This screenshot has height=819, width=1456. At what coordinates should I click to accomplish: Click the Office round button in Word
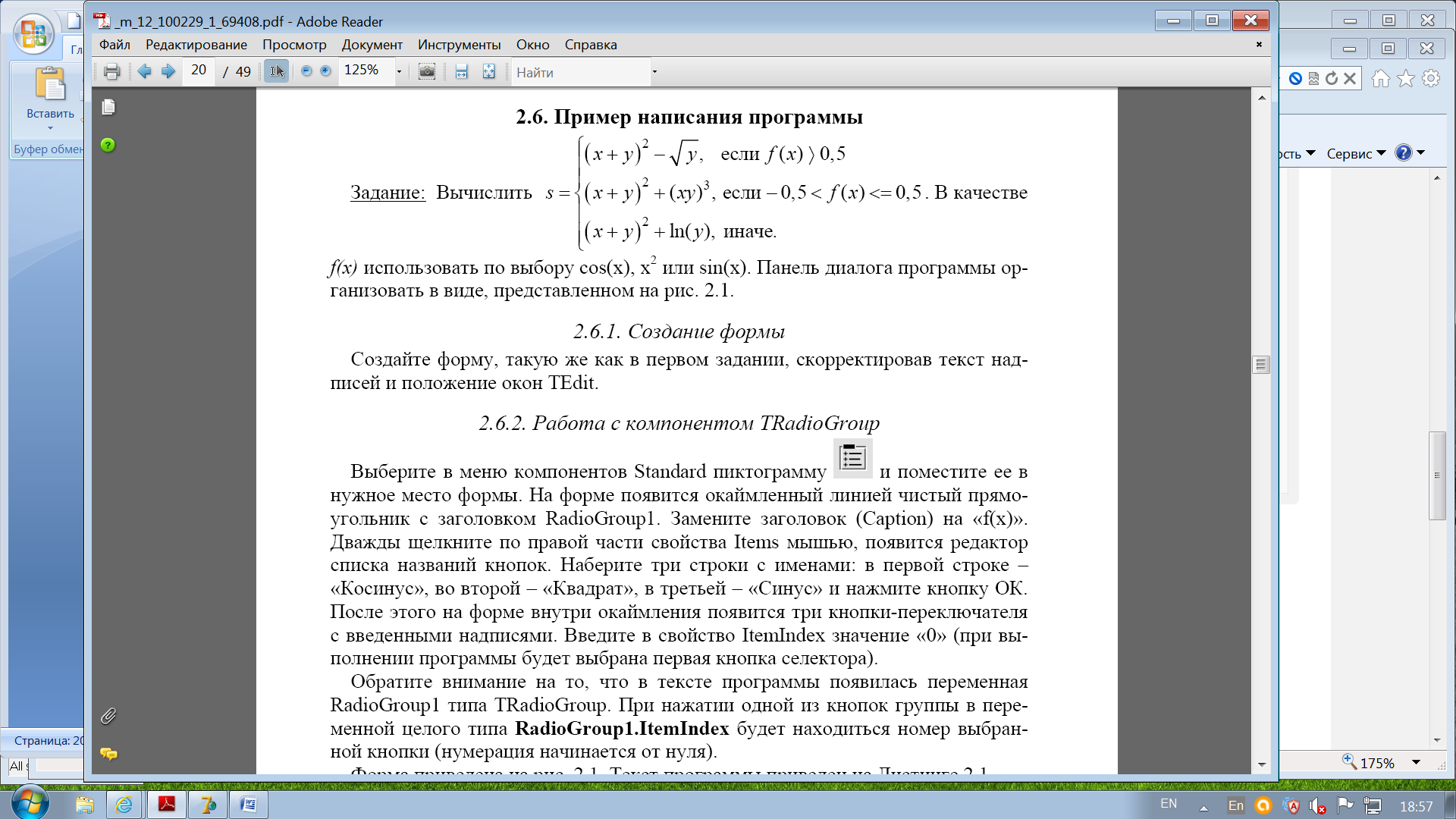click(33, 34)
